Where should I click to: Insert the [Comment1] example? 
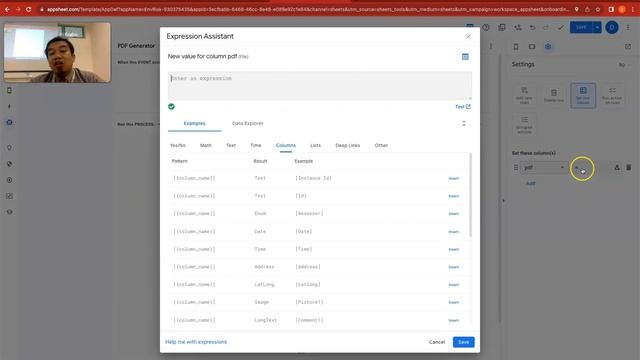pos(453,320)
